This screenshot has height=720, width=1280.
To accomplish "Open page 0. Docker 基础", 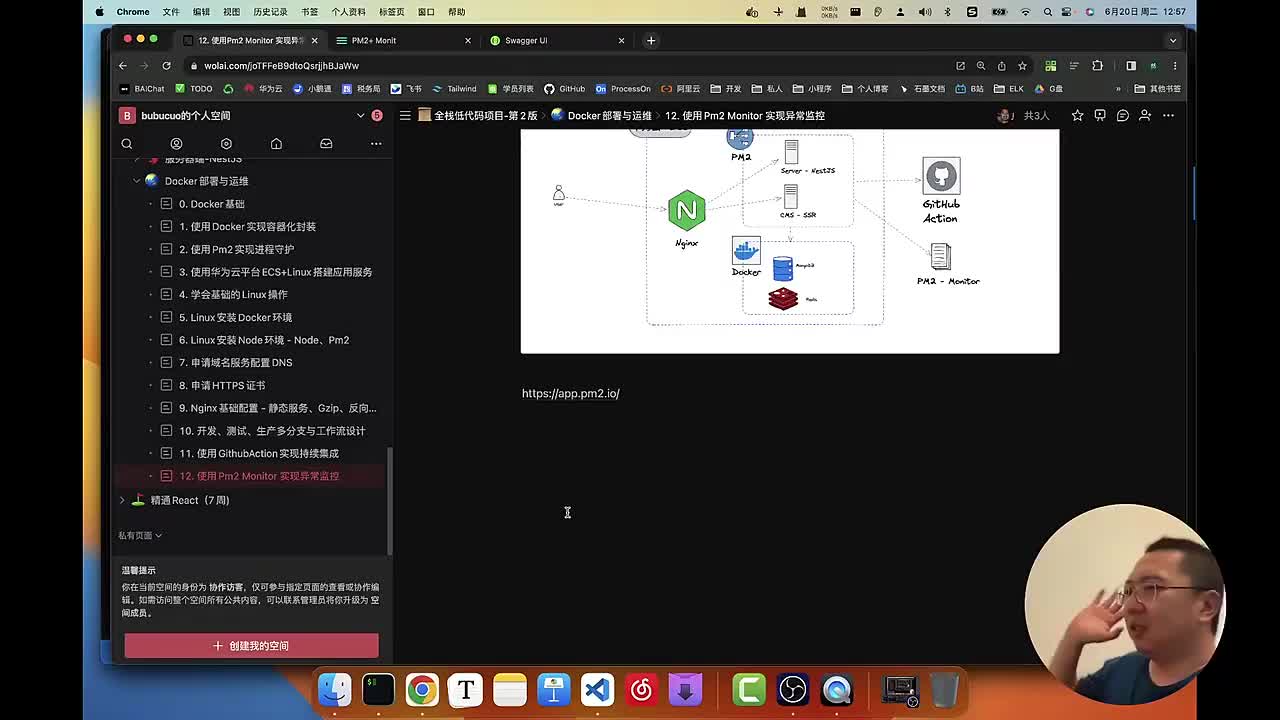I will pos(212,204).
